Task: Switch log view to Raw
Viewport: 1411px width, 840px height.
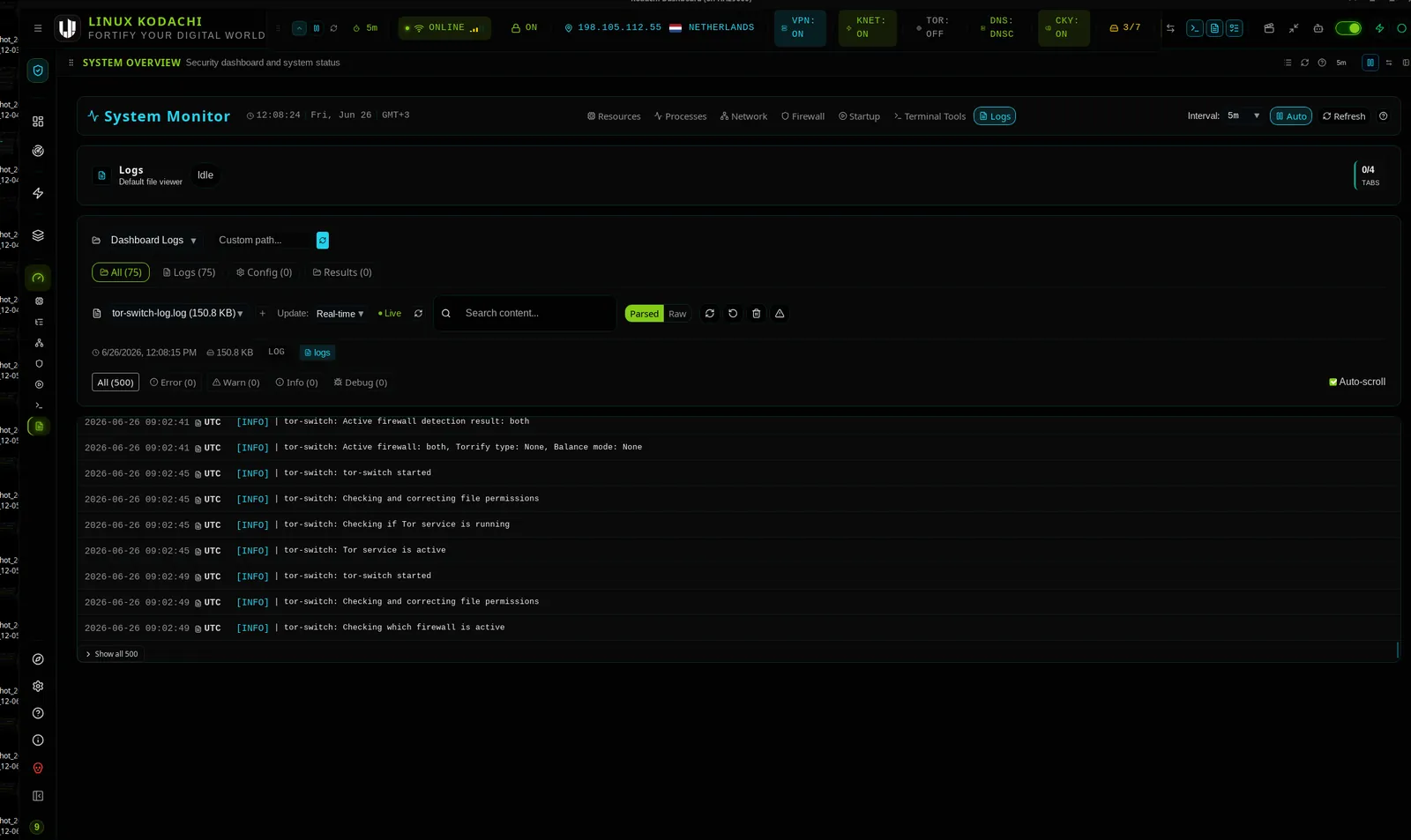Action: [677, 314]
